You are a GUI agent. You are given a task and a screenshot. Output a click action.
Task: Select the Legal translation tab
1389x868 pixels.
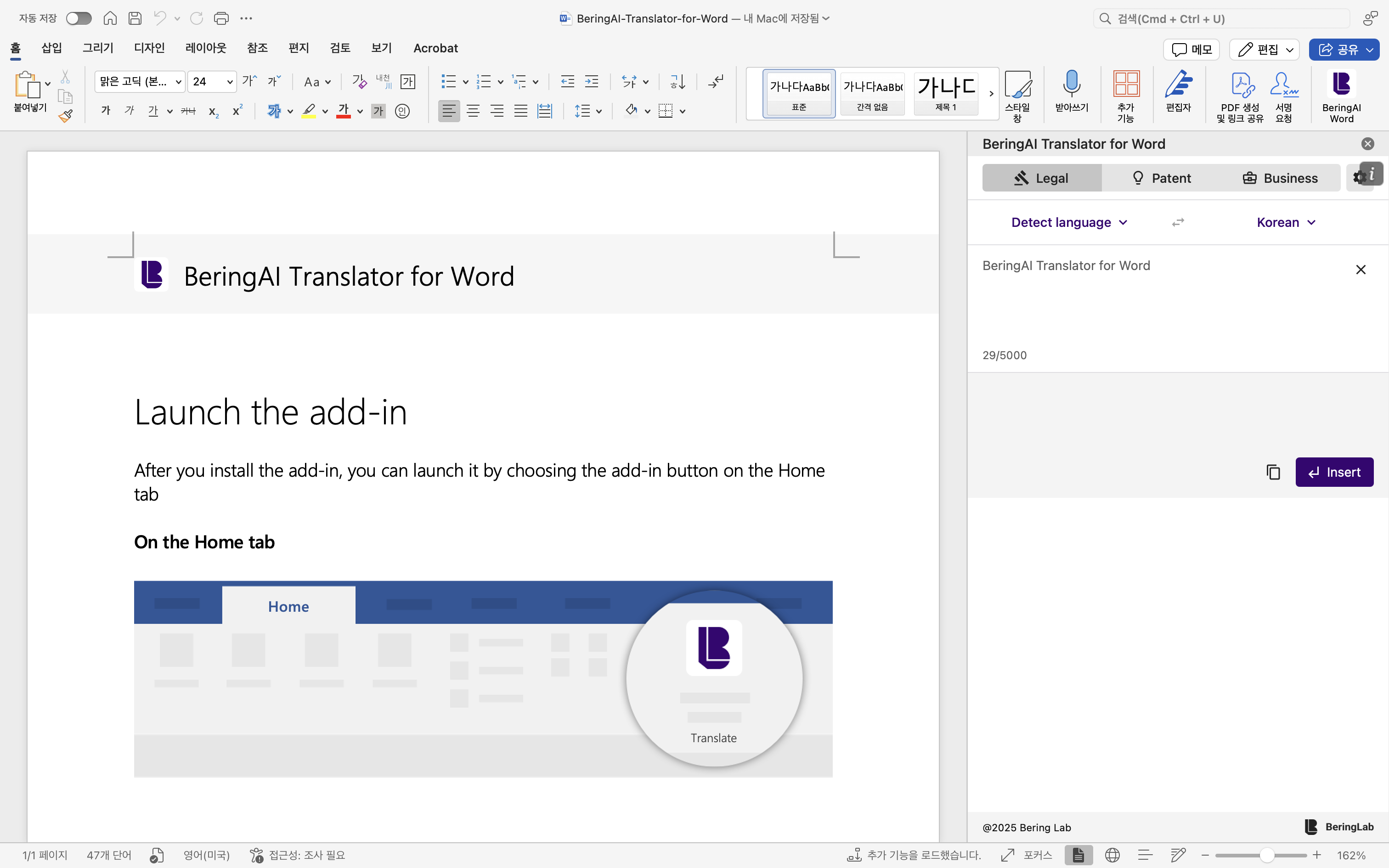1042,178
